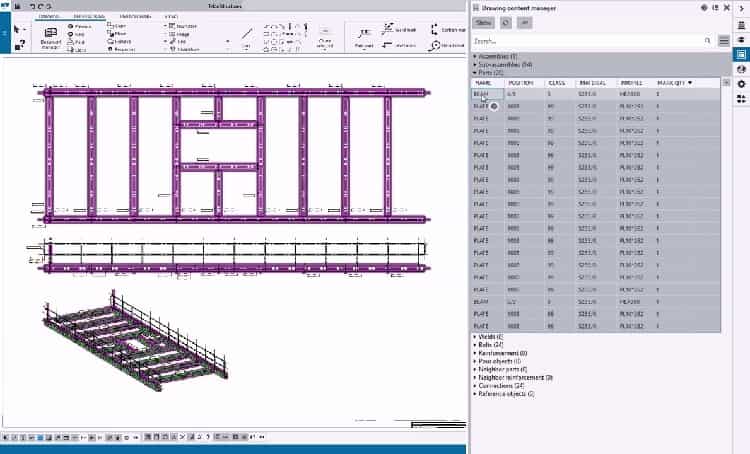750x454 pixels.
Task: Expand the Bolts category
Action: [488, 345]
